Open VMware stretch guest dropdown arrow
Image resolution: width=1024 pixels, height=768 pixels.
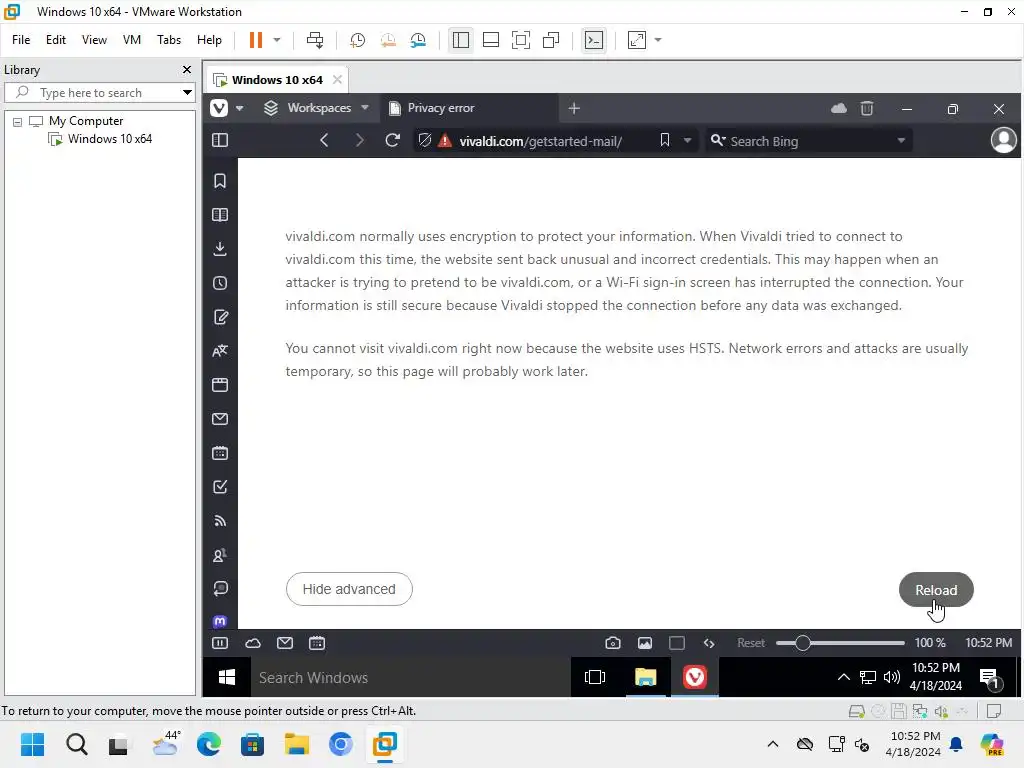pos(658,40)
